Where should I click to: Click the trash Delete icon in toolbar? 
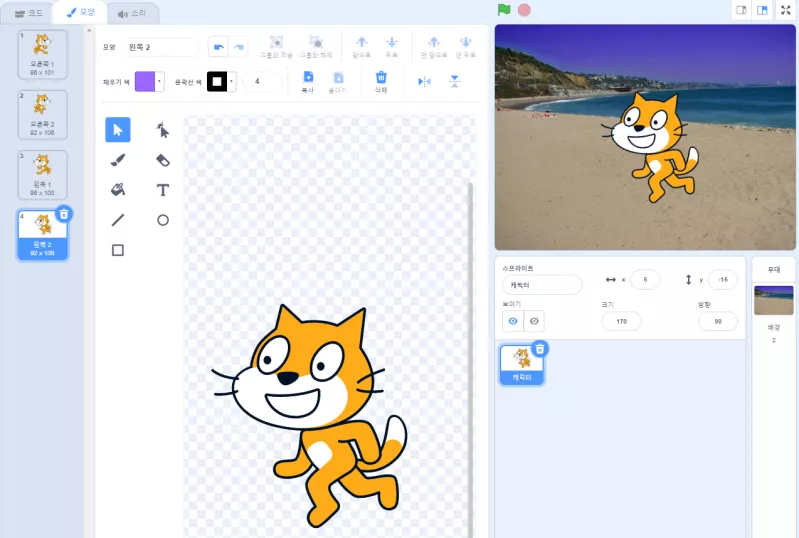pos(381,77)
